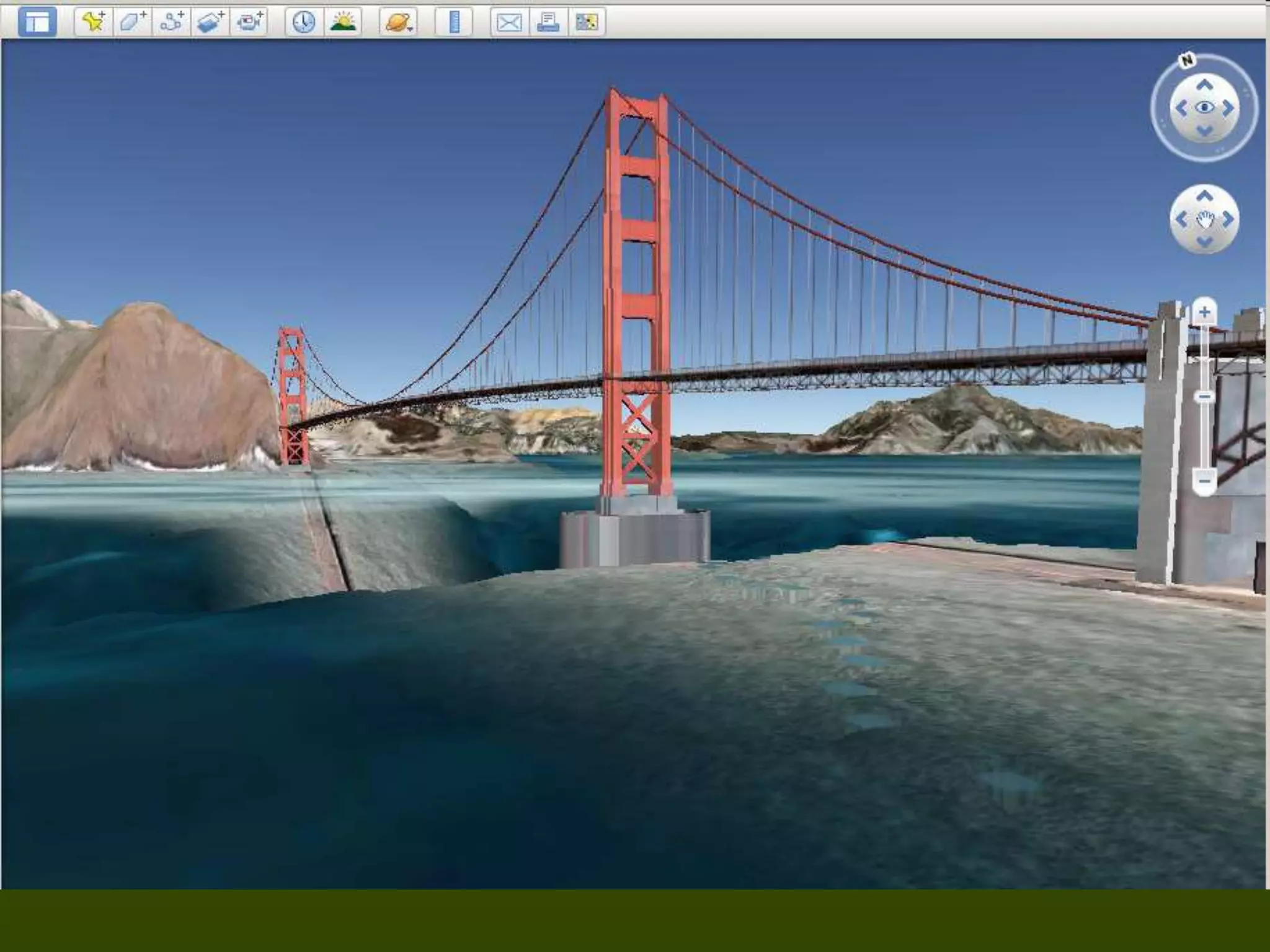
Task: Click the Add Image Overlay icon
Action: click(x=210, y=23)
